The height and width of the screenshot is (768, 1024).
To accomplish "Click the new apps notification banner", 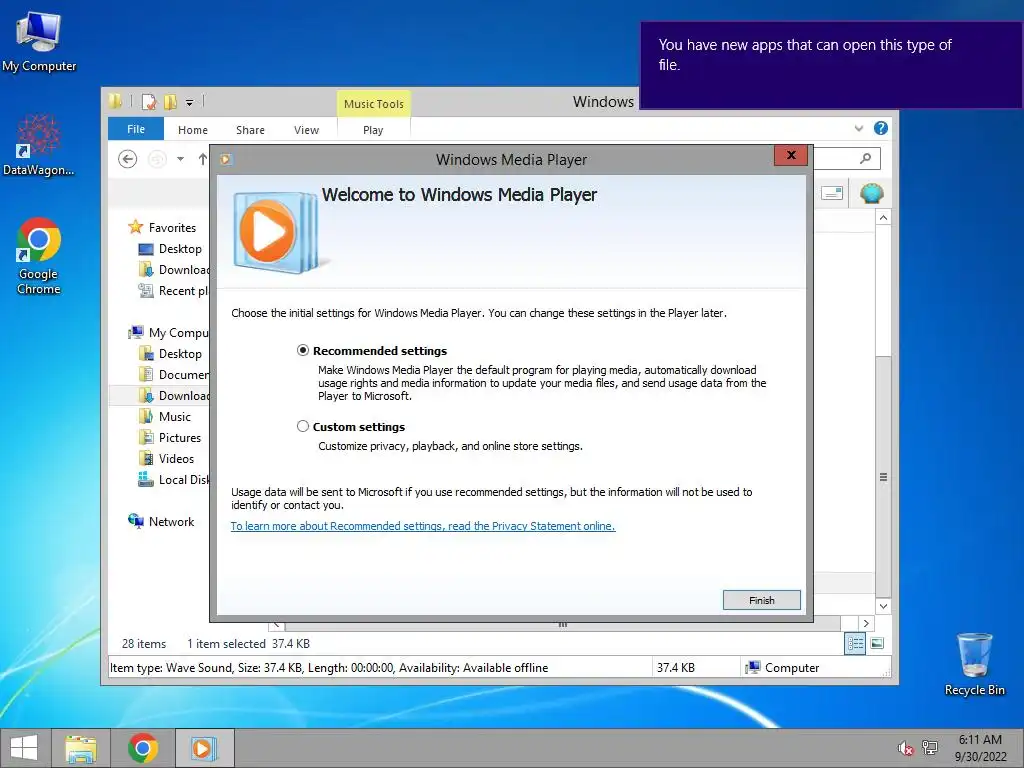I will (x=831, y=65).
